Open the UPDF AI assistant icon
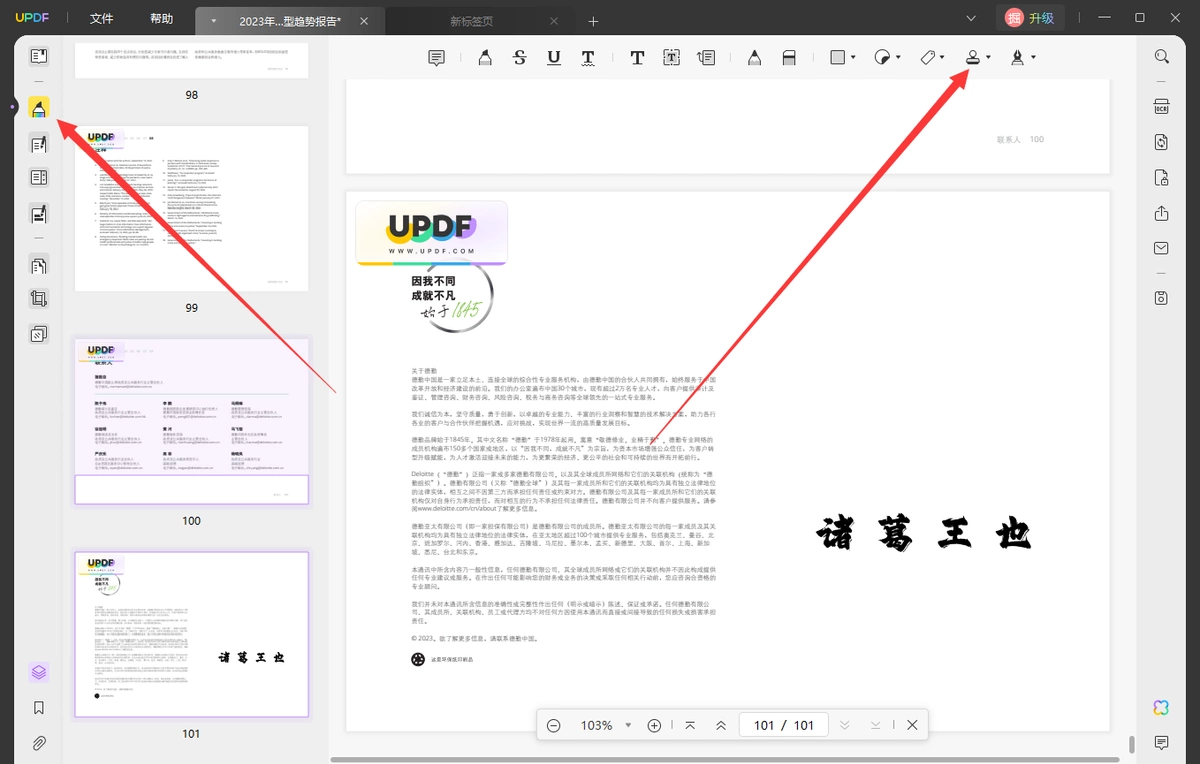The height and width of the screenshot is (764, 1200). pos(1161,707)
